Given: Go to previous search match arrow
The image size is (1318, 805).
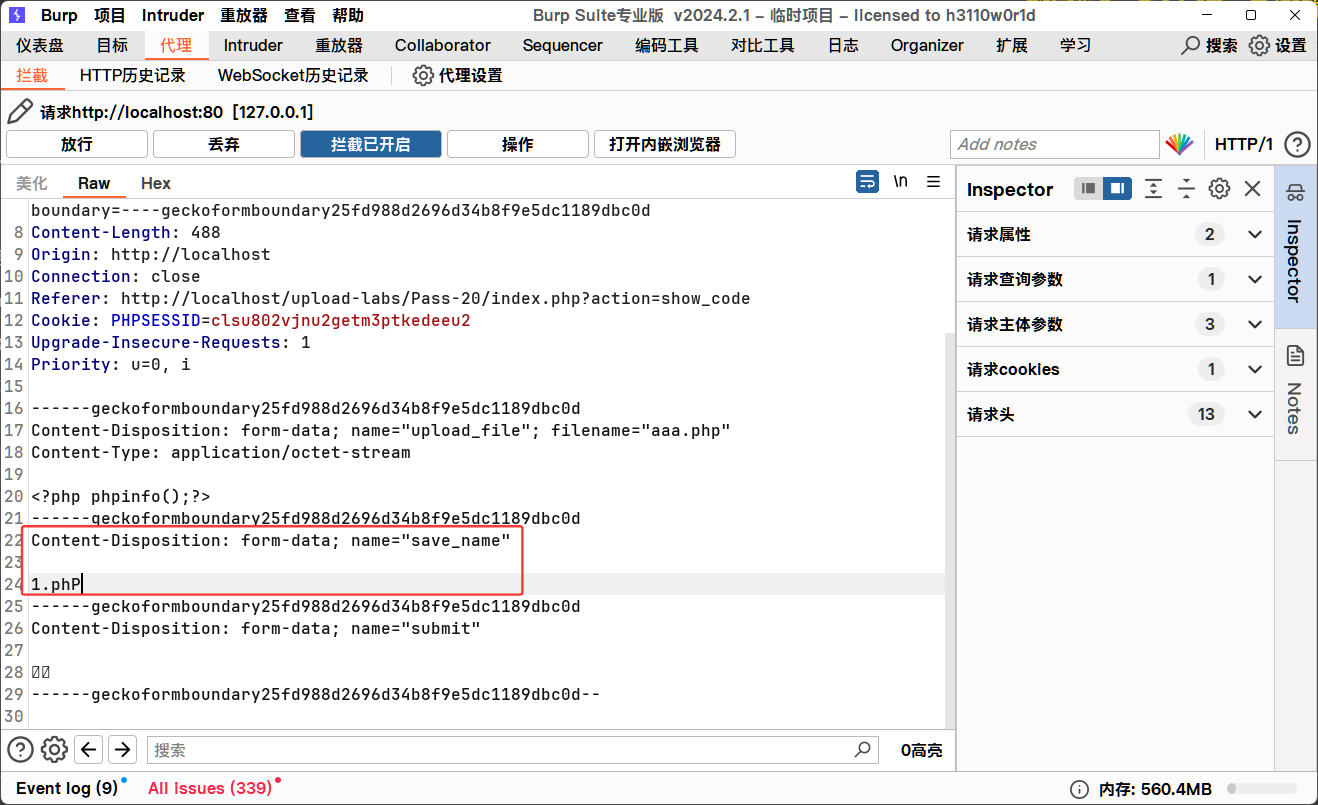Looking at the screenshot, I should 89,749.
